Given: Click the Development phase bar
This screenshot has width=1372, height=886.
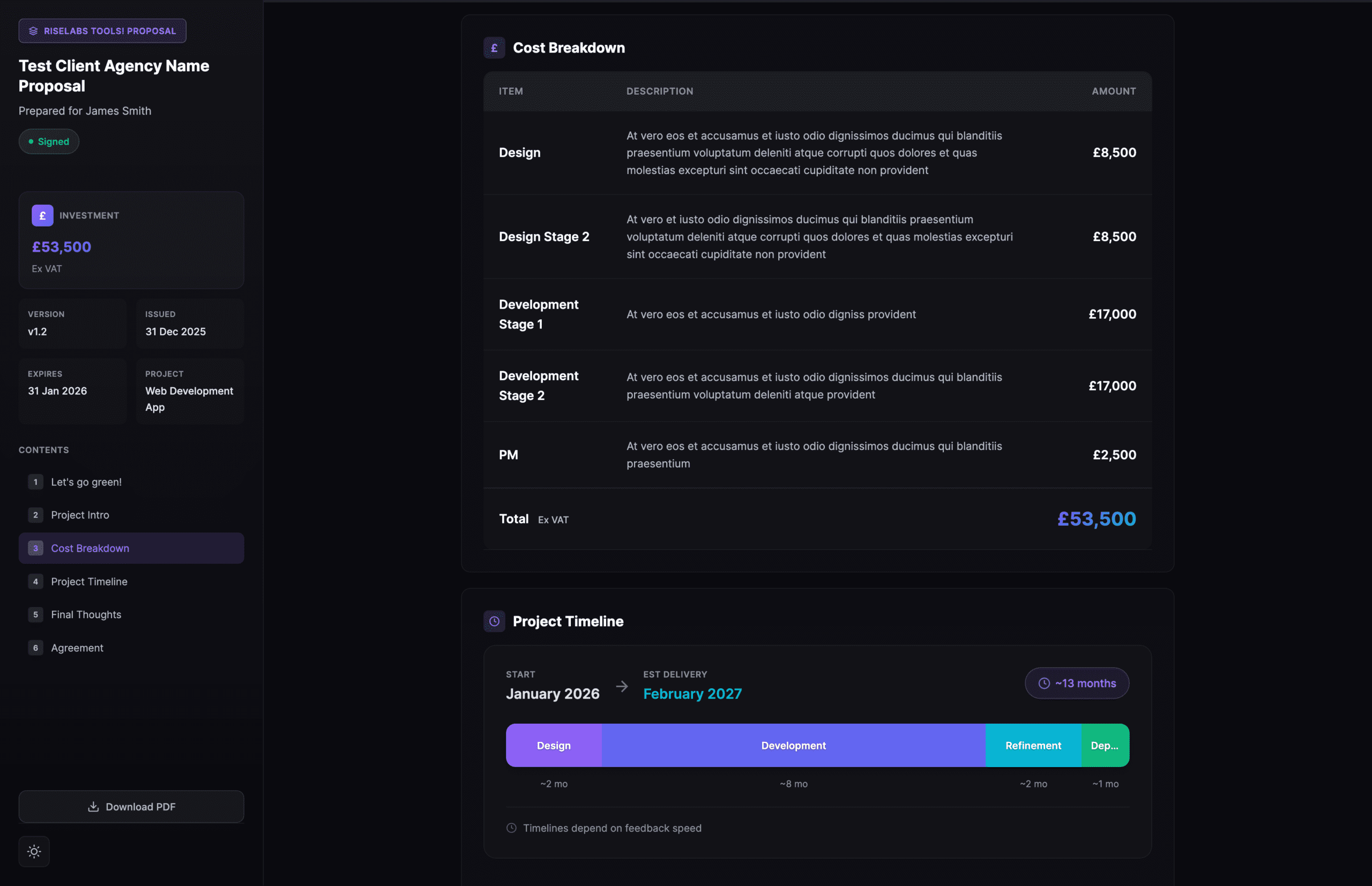Looking at the screenshot, I should pyautogui.click(x=793, y=745).
